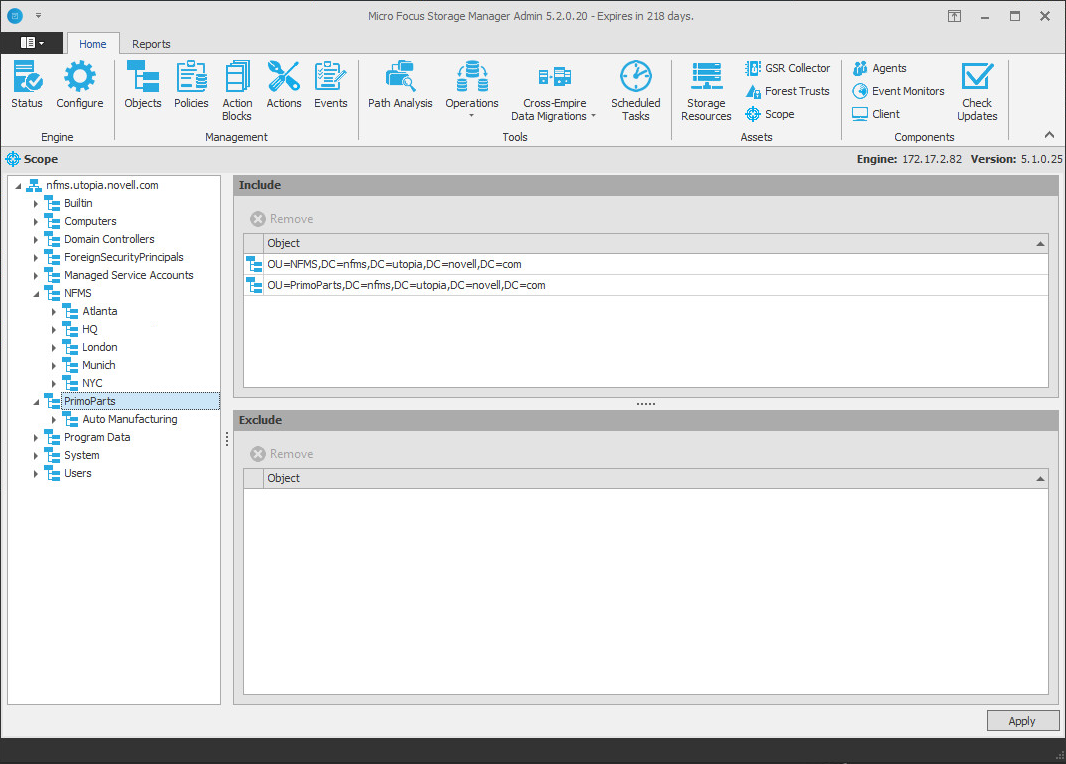Open the Events management view

pyautogui.click(x=330, y=85)
